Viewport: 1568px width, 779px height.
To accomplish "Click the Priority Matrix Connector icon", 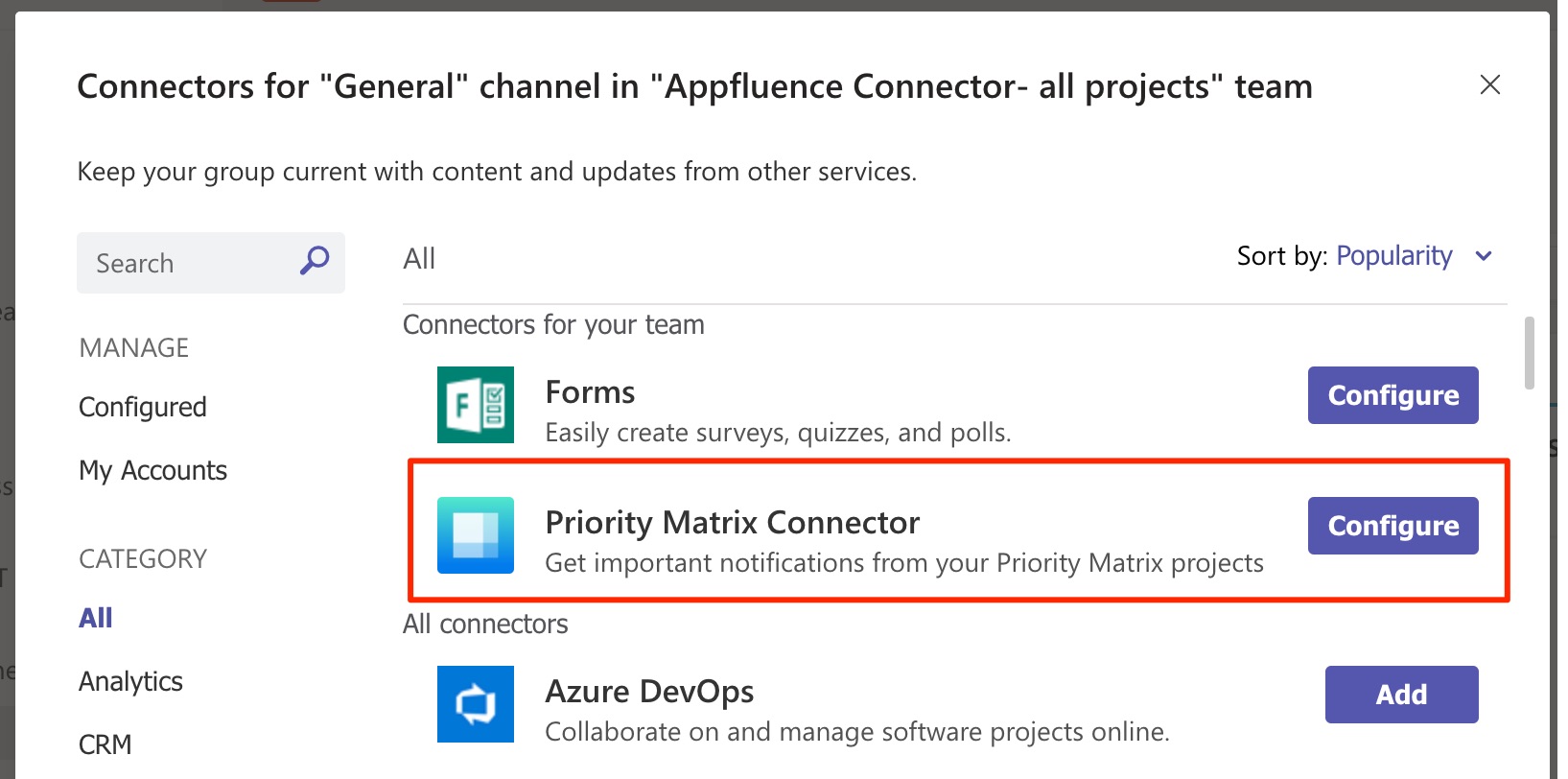I will pyautogui.click(x=476, y=535).
